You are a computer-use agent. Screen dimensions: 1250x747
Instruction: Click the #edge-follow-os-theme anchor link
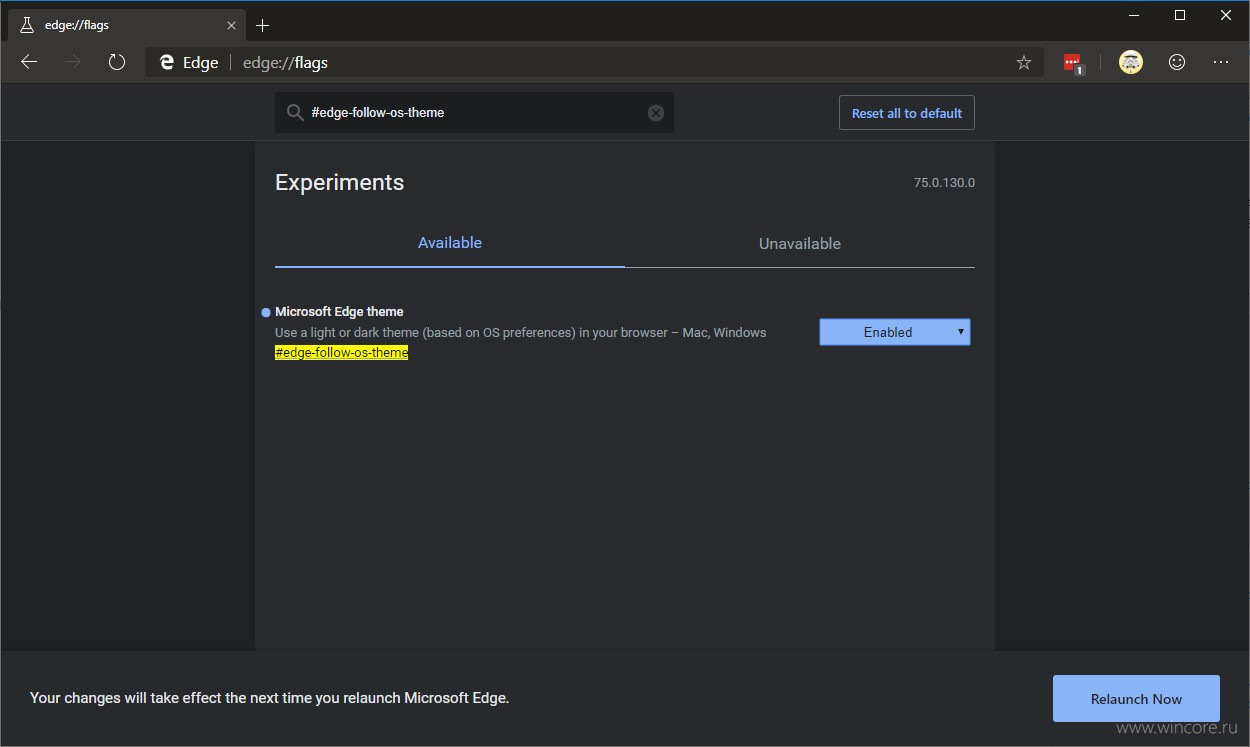click(341, 353)
